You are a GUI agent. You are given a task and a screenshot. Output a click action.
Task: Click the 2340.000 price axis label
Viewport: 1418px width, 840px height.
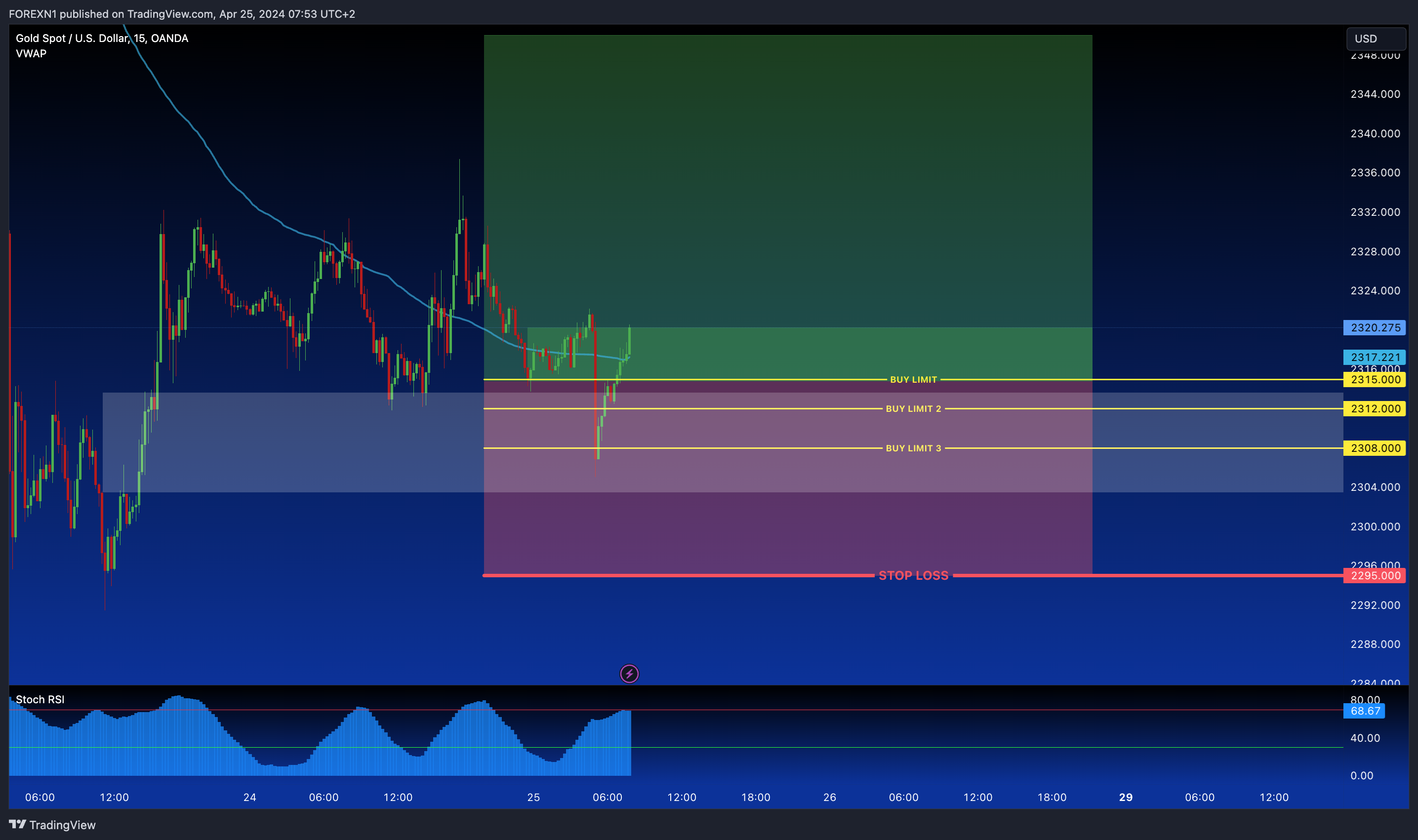coord(1375,134)
